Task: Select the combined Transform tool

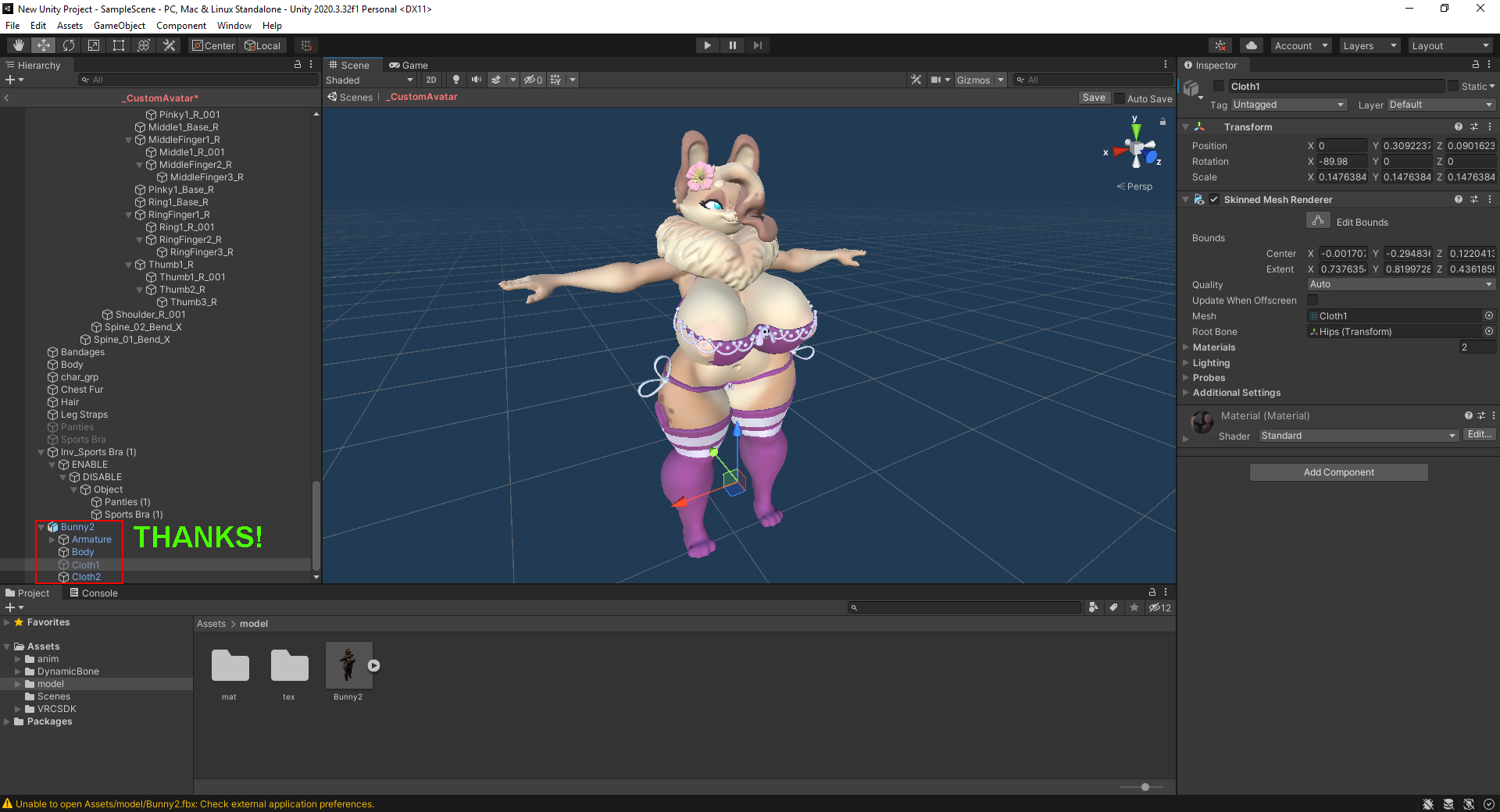Action: (x=144, y=45)
